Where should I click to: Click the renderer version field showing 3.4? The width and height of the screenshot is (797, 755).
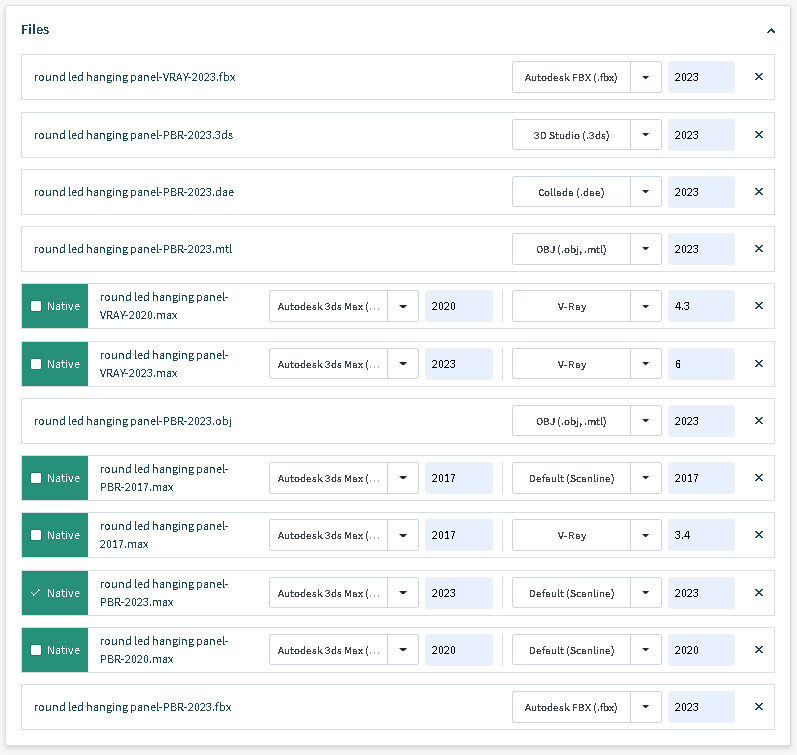click(x=700, y=535)
